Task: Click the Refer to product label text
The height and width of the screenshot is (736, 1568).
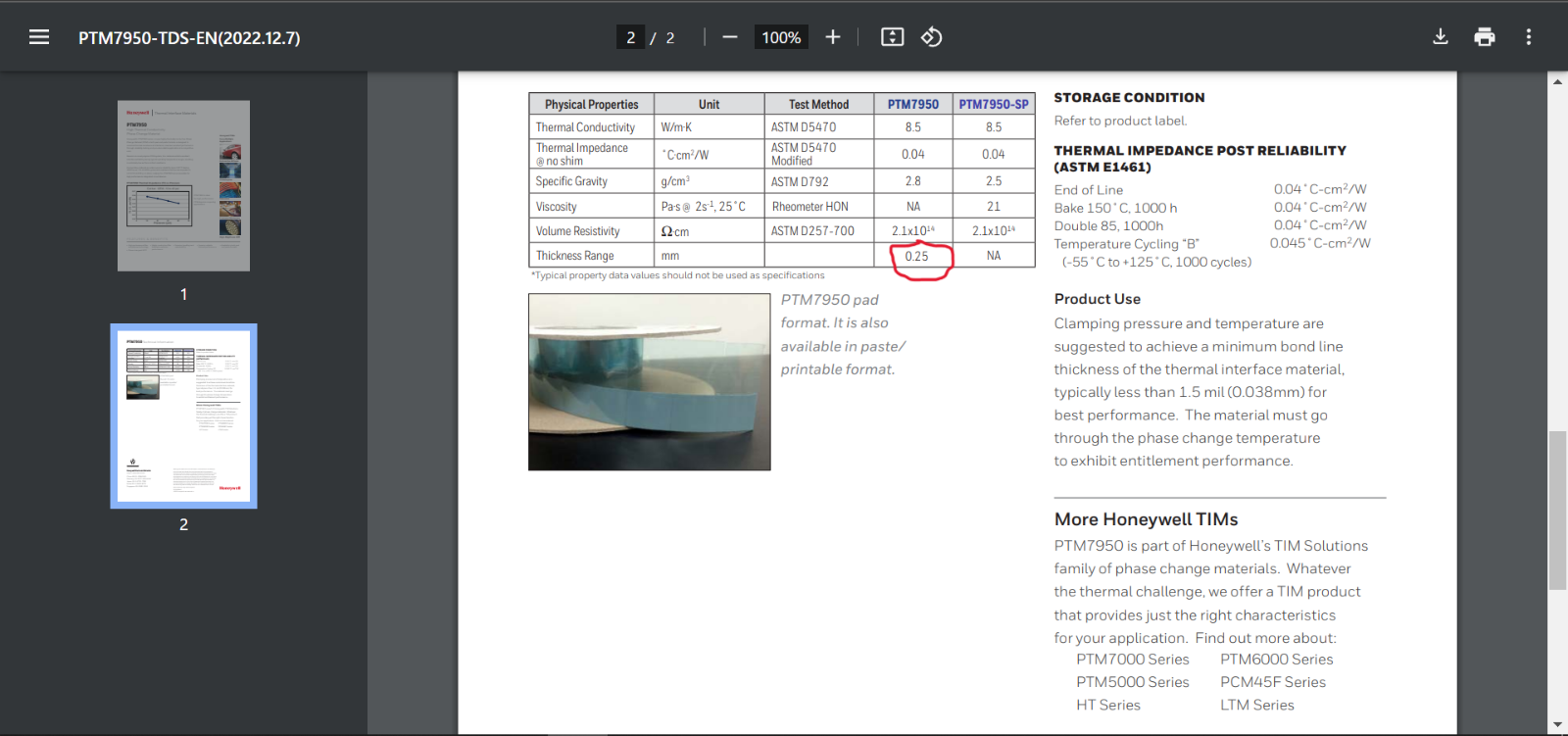Action: click(1120, 121)
